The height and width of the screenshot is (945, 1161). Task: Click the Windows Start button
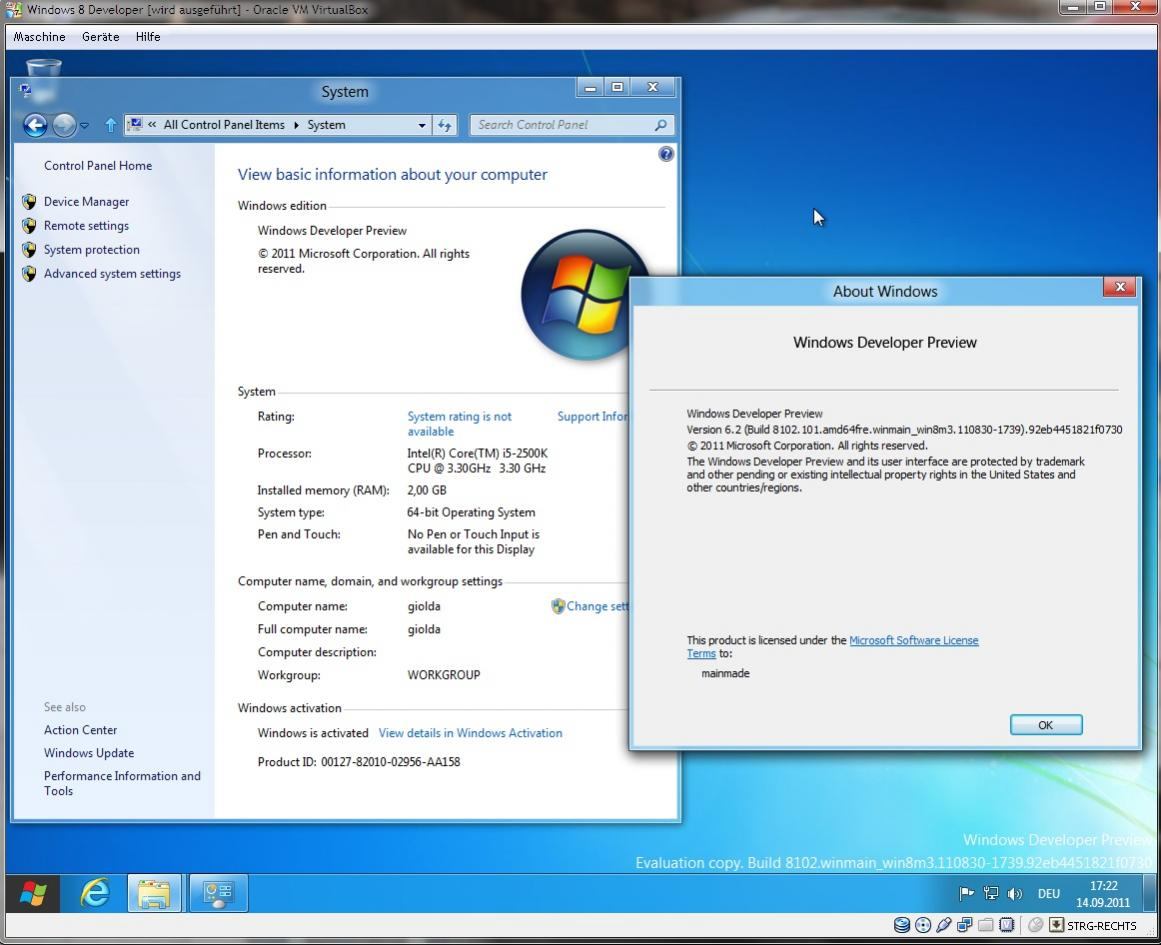pyautogui.click(x=33, y=893)
